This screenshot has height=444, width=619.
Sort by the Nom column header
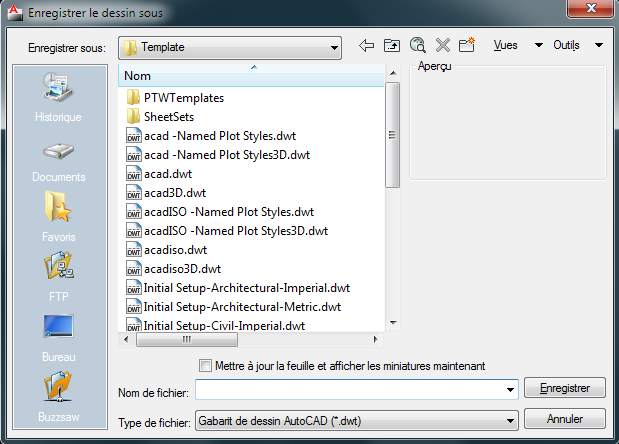[251, 75]
